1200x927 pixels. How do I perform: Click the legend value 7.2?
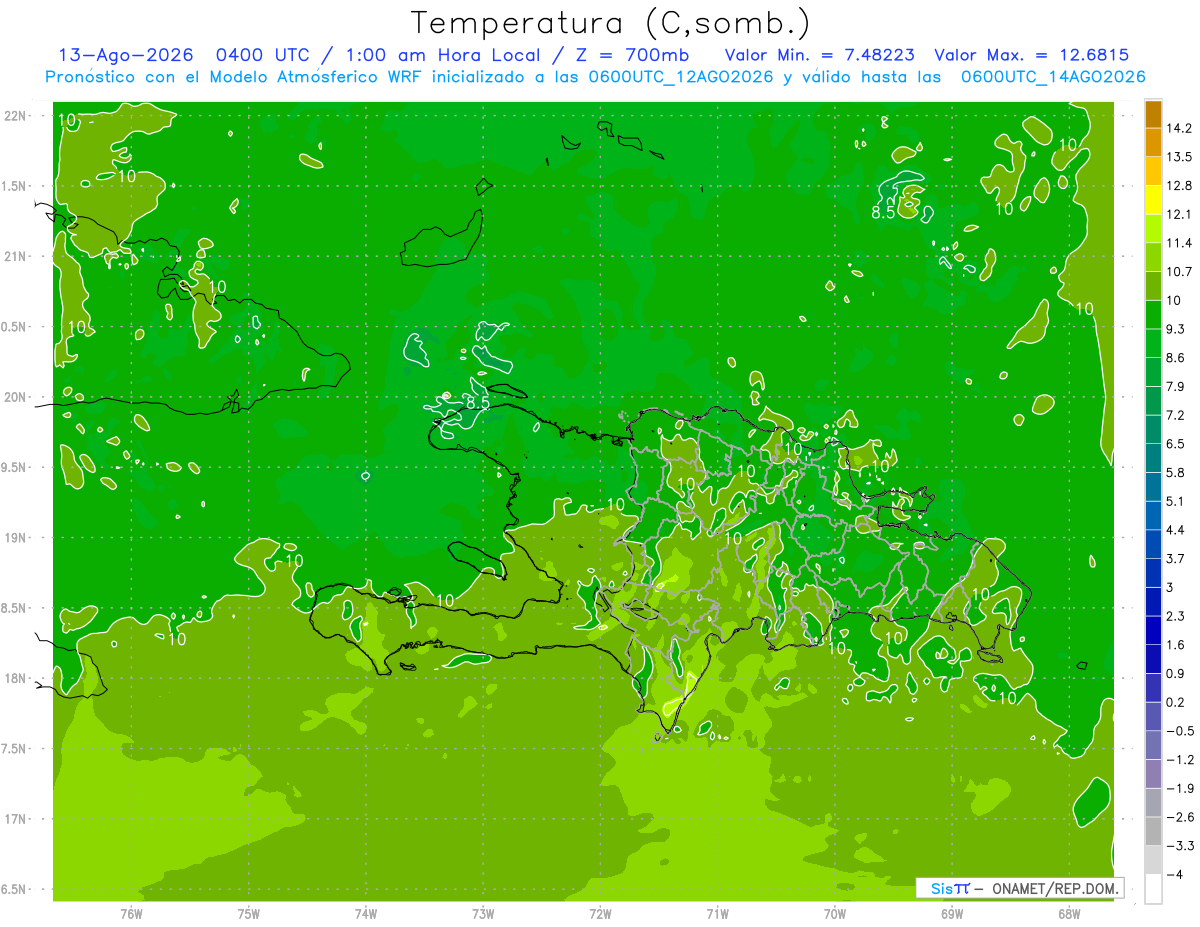(x=1176, y=415)
